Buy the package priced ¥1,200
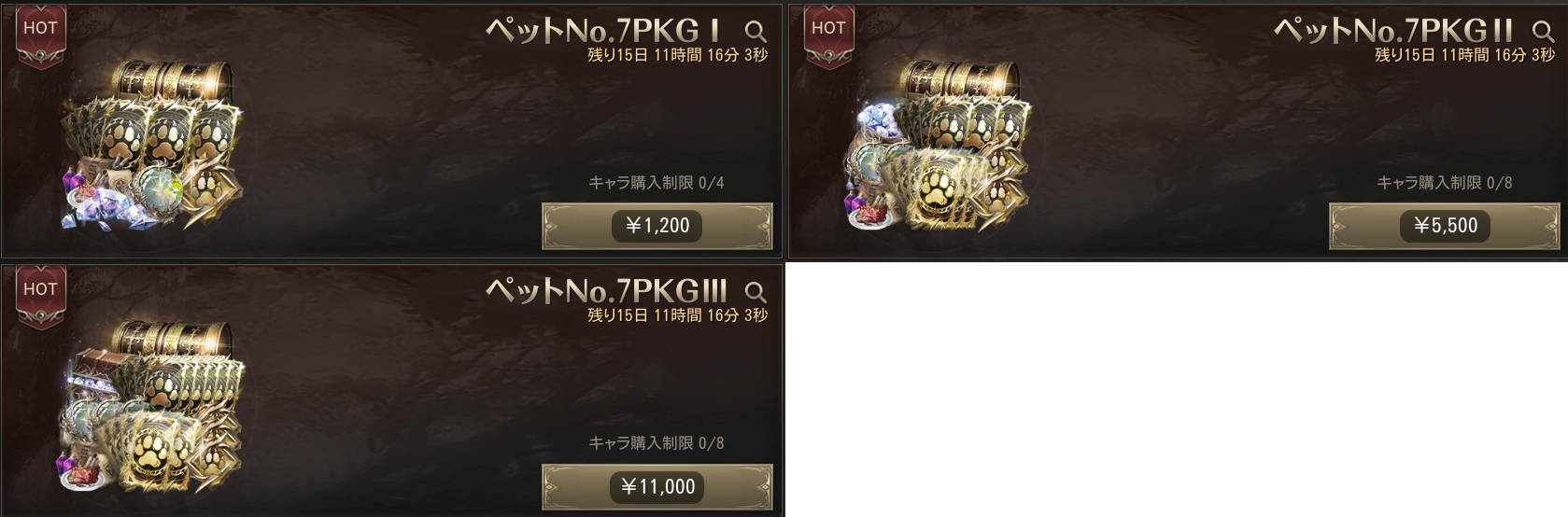The image size is (1568, 517). click(657, 226)
